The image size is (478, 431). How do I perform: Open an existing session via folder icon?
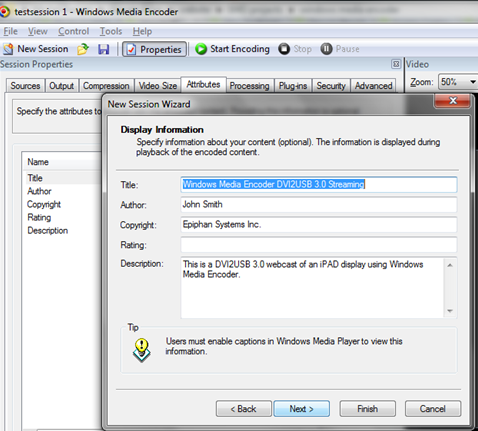pos(83,49)
